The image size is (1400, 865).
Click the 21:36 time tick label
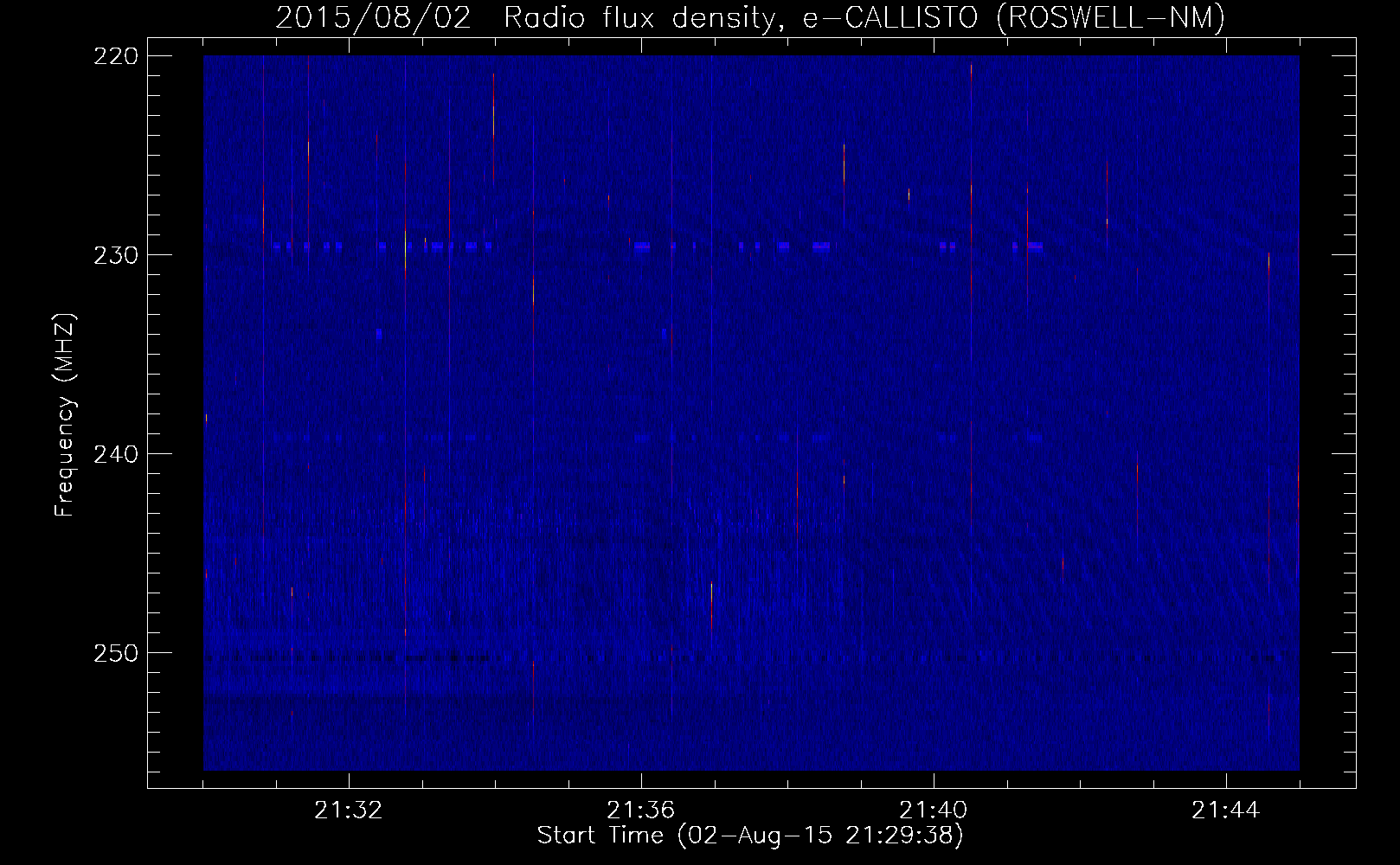point(640,811)
